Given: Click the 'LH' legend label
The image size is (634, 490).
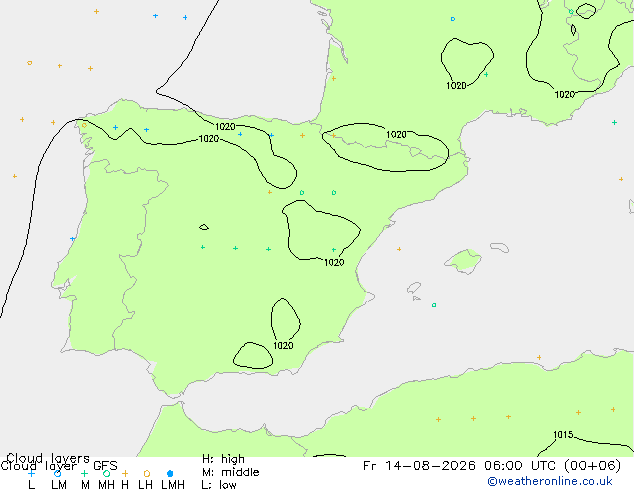Looking at the screenshot, I should tap(145, 485).
